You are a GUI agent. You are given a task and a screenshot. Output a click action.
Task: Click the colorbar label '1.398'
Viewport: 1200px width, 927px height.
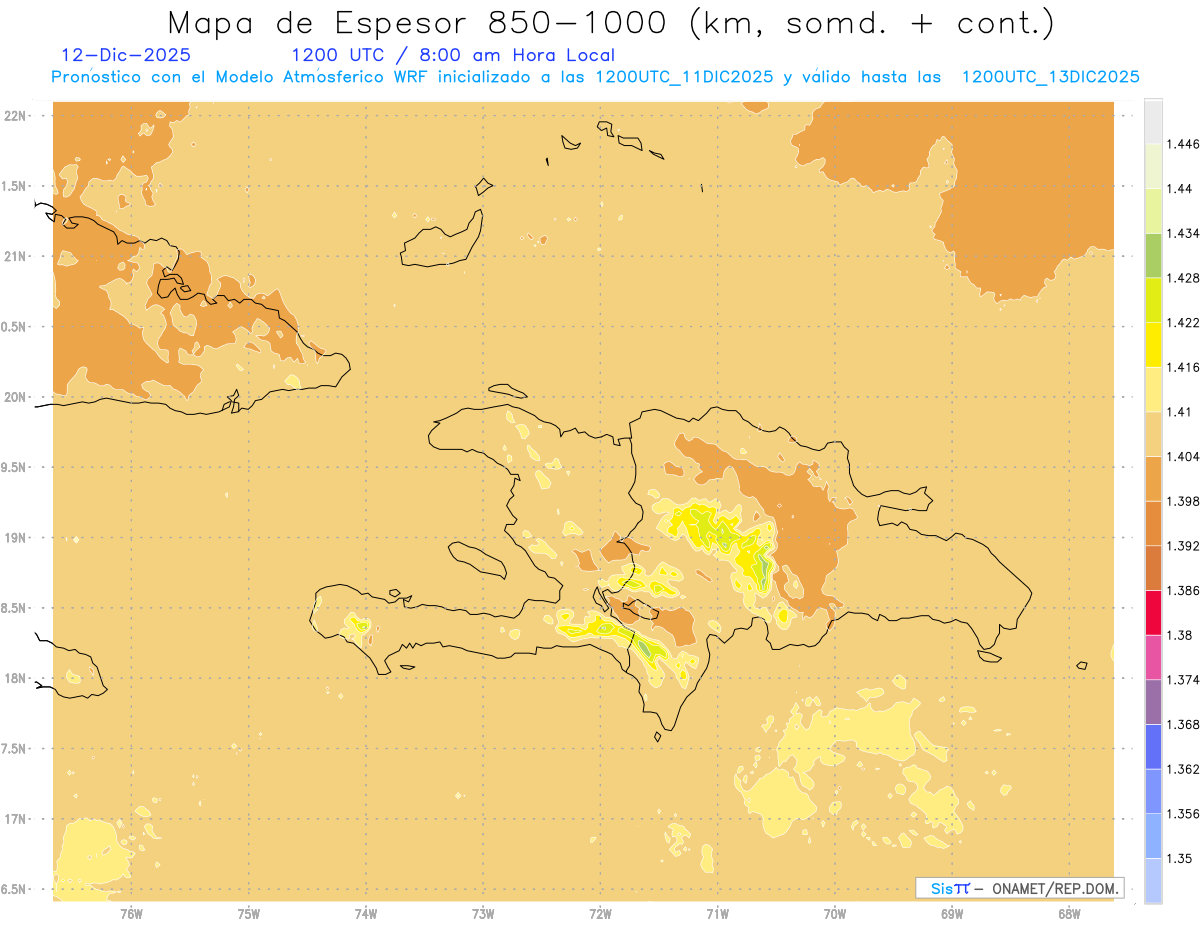[1183, 501]
